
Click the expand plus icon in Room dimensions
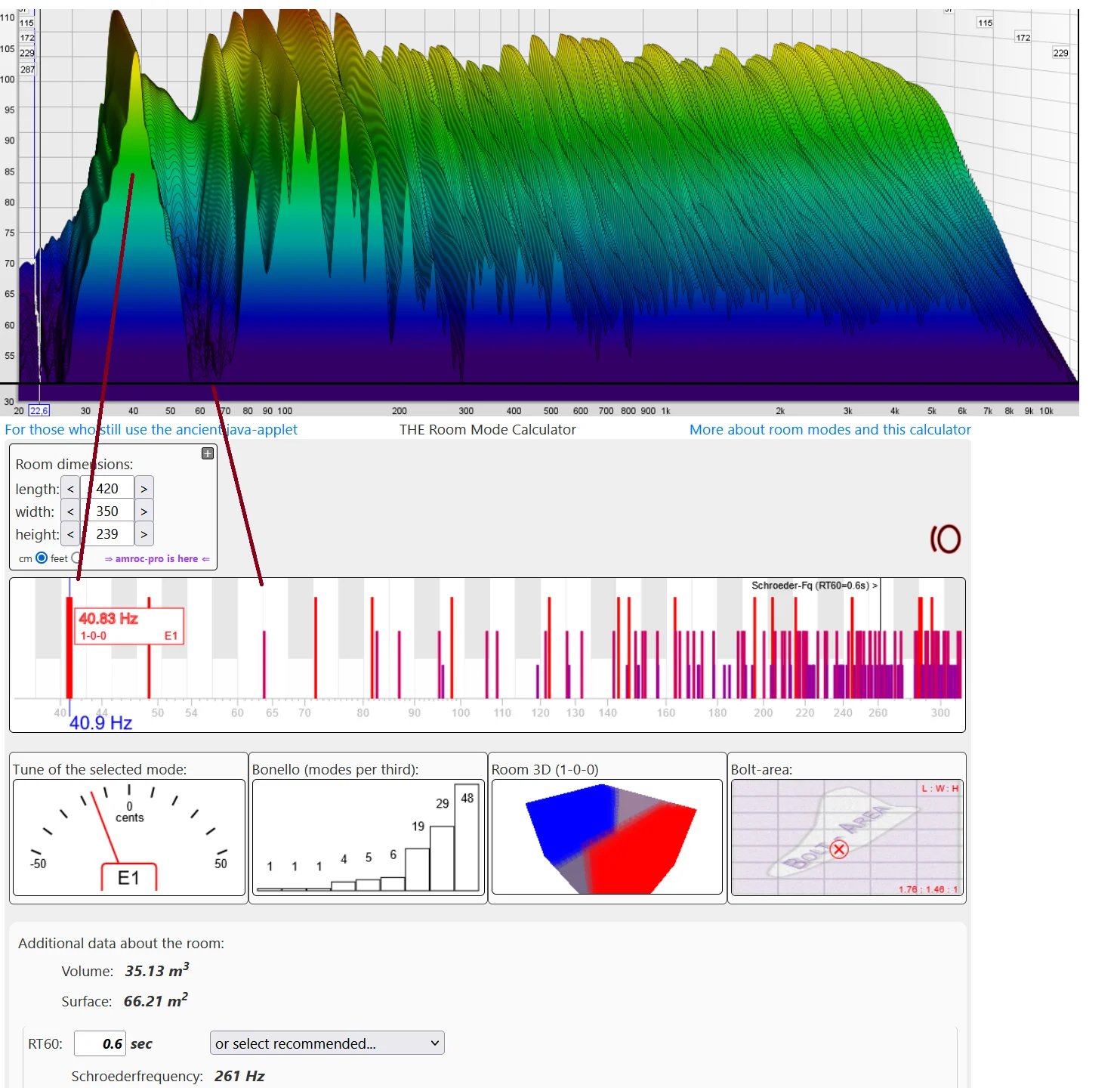click(x=208, y=453)
